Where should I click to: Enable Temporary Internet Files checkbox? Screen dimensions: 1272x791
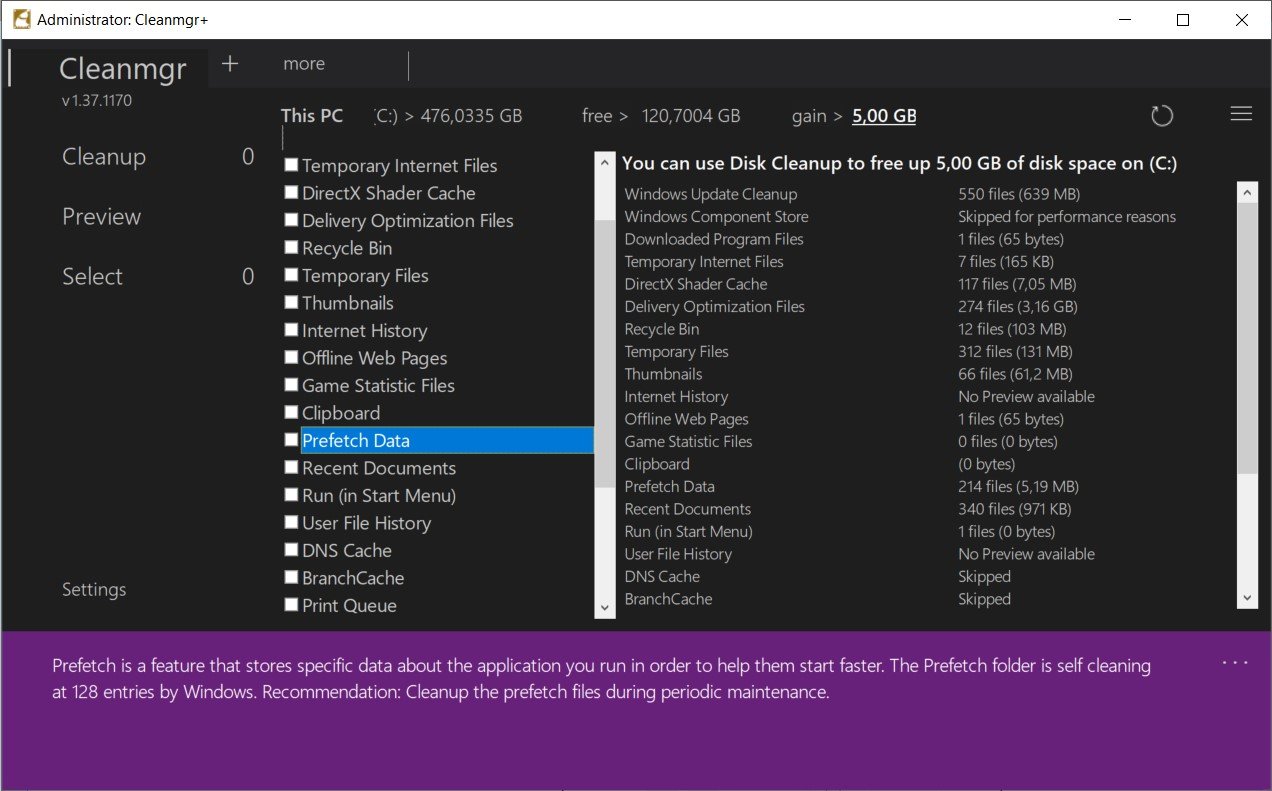pos(291,165)
